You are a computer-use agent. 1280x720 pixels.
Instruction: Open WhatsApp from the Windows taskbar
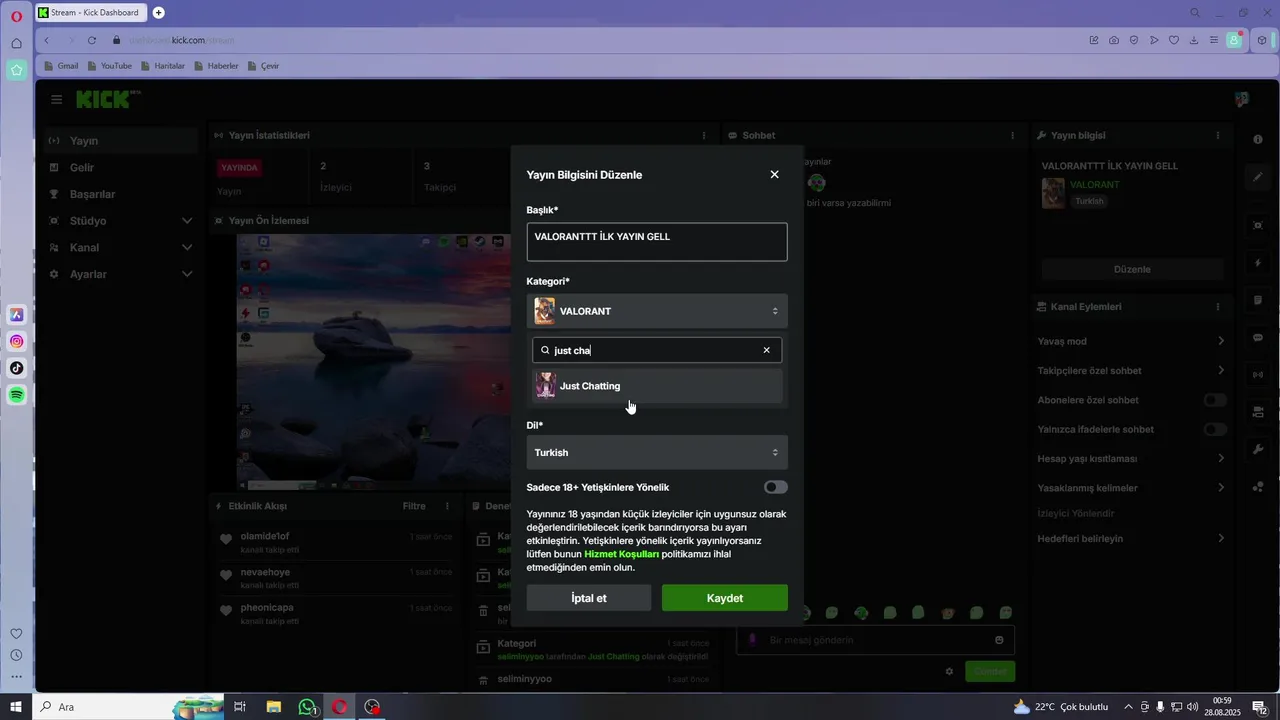(307, 707)
